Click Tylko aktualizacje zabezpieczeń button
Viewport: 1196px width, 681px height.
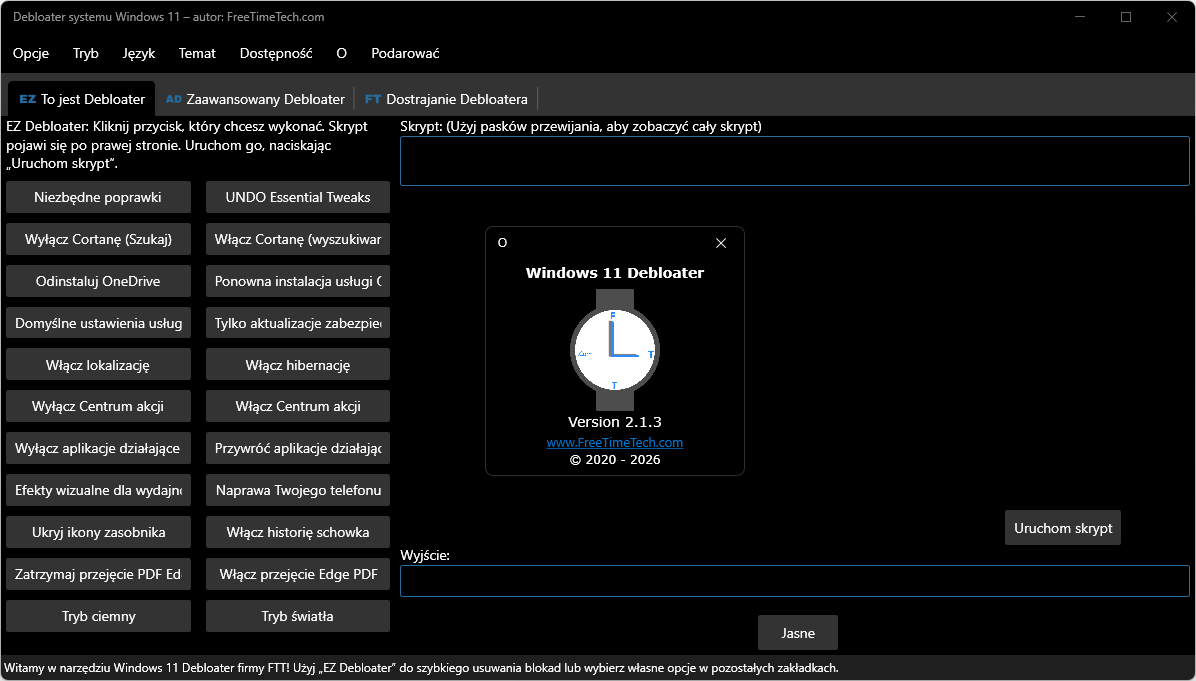coord(297,323)
